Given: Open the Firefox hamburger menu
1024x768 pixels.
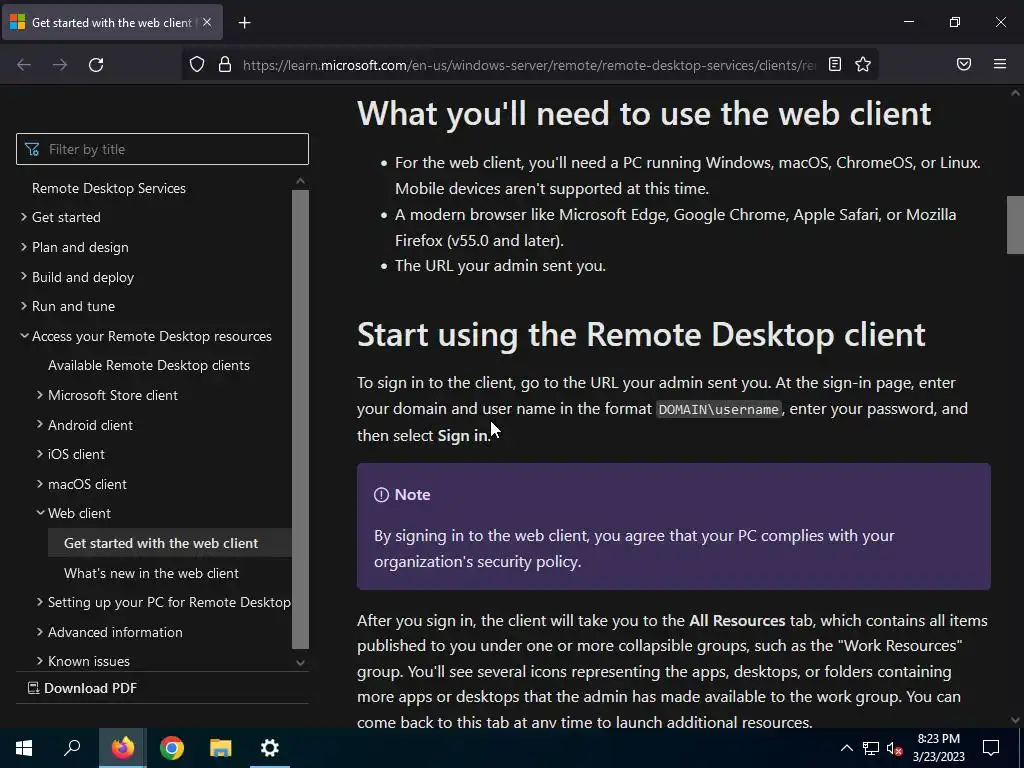Looking at the screenshot, I should coord(1000,64).
